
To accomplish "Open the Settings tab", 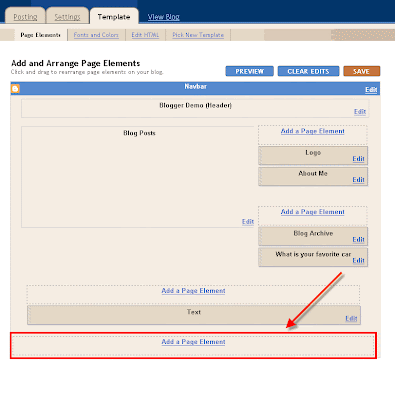I will tap(67, 17).
